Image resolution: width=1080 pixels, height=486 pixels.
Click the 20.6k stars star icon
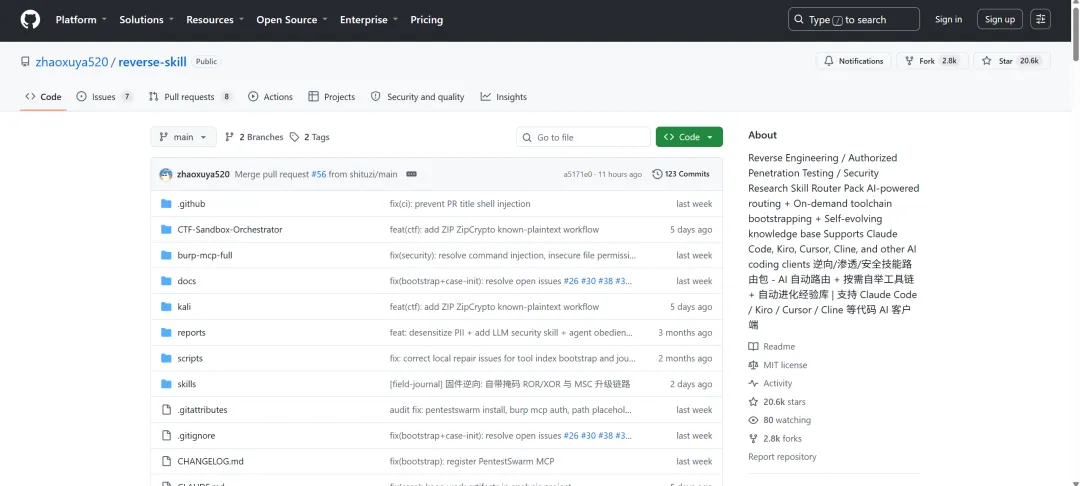pos(754,401)
